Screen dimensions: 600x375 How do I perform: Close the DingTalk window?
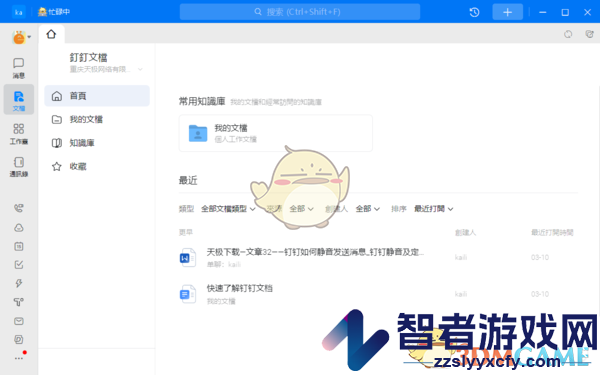[x=588, y=12]
